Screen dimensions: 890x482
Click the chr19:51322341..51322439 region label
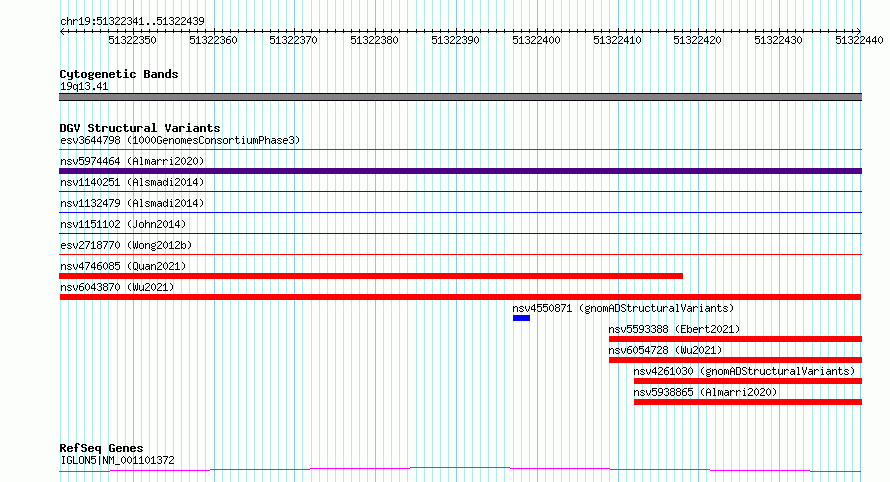[132, 21]
